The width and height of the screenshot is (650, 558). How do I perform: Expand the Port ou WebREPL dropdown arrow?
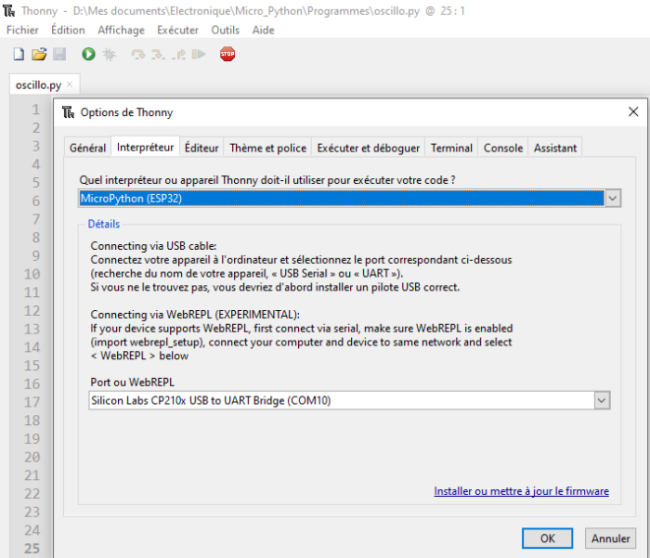tap(602, 400)
